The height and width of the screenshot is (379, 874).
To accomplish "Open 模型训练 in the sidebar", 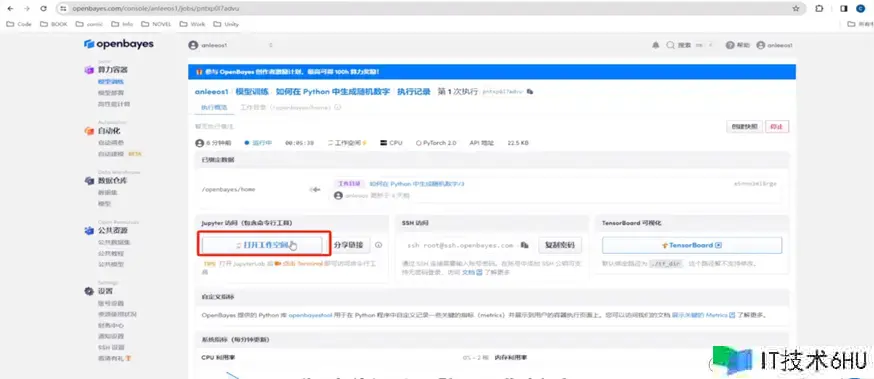I will point(111,81).
